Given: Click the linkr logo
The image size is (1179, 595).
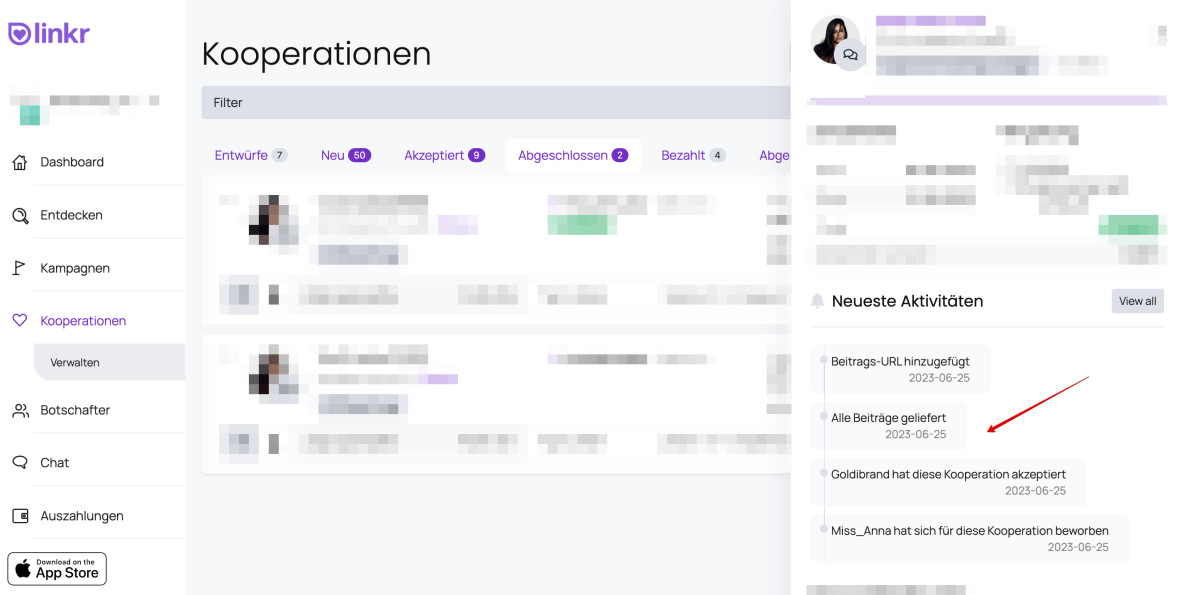Looking at the screenshot, I should [48, 33].
